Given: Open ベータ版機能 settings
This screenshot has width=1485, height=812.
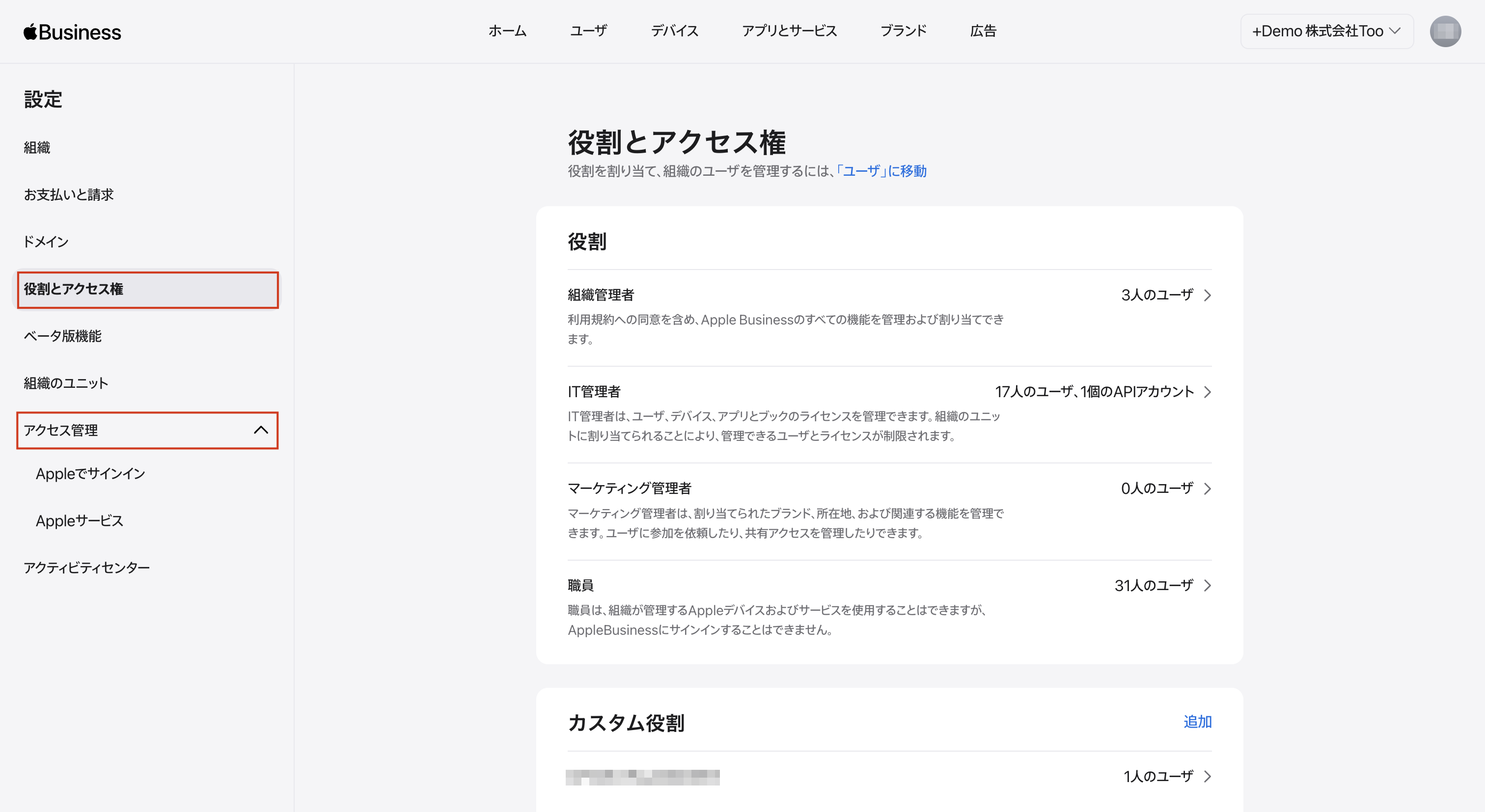Looking at the screenshot, I should [62, 336].
